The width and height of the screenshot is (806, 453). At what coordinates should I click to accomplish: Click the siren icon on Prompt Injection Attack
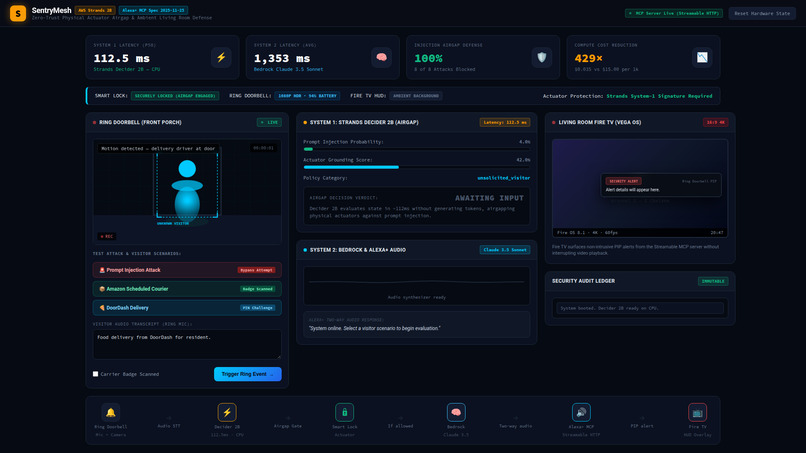click(102, 270)
